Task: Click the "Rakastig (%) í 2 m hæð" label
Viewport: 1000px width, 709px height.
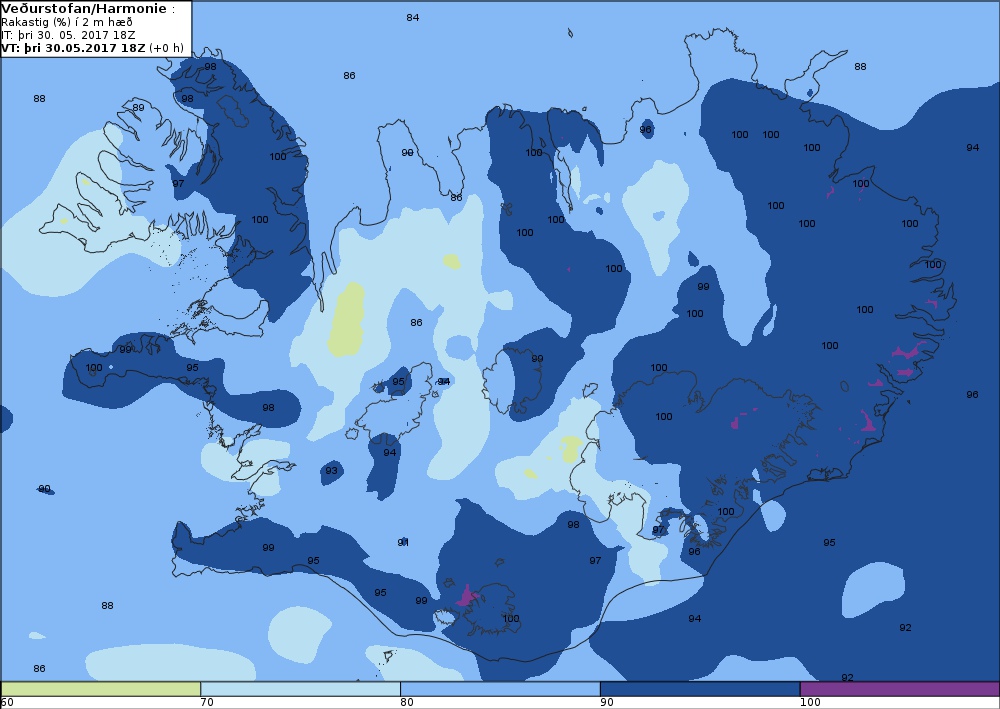Action: point(67,22)
